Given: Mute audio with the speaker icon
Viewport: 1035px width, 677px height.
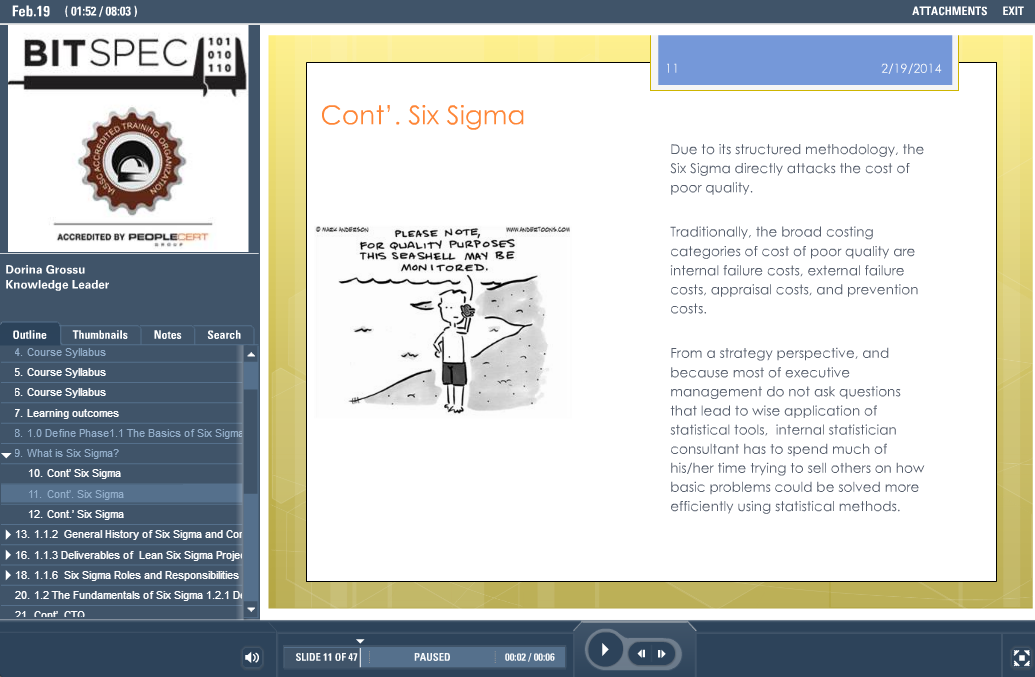Looking at the screenshot, I should pos(252,657).
